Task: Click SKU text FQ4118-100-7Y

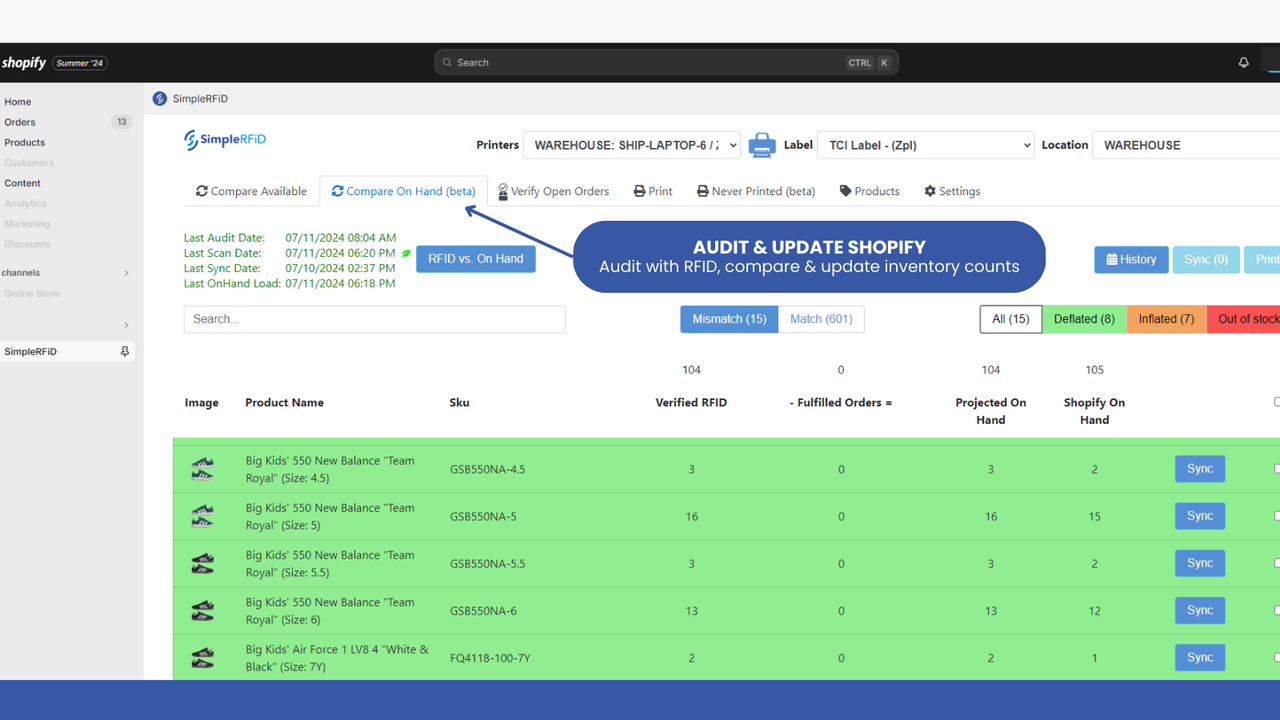Action: click(x=490, y=658)
